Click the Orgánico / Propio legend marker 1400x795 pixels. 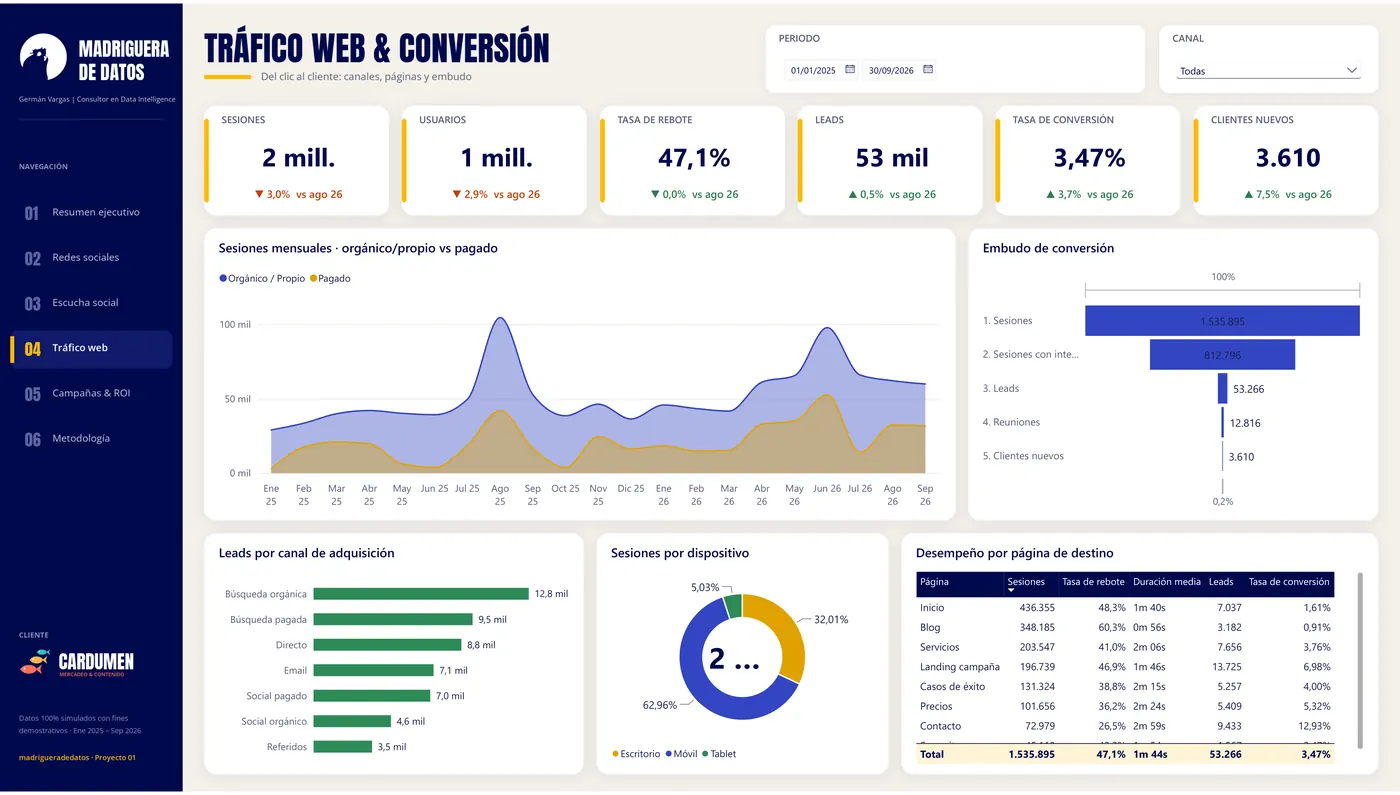[223, 279]
